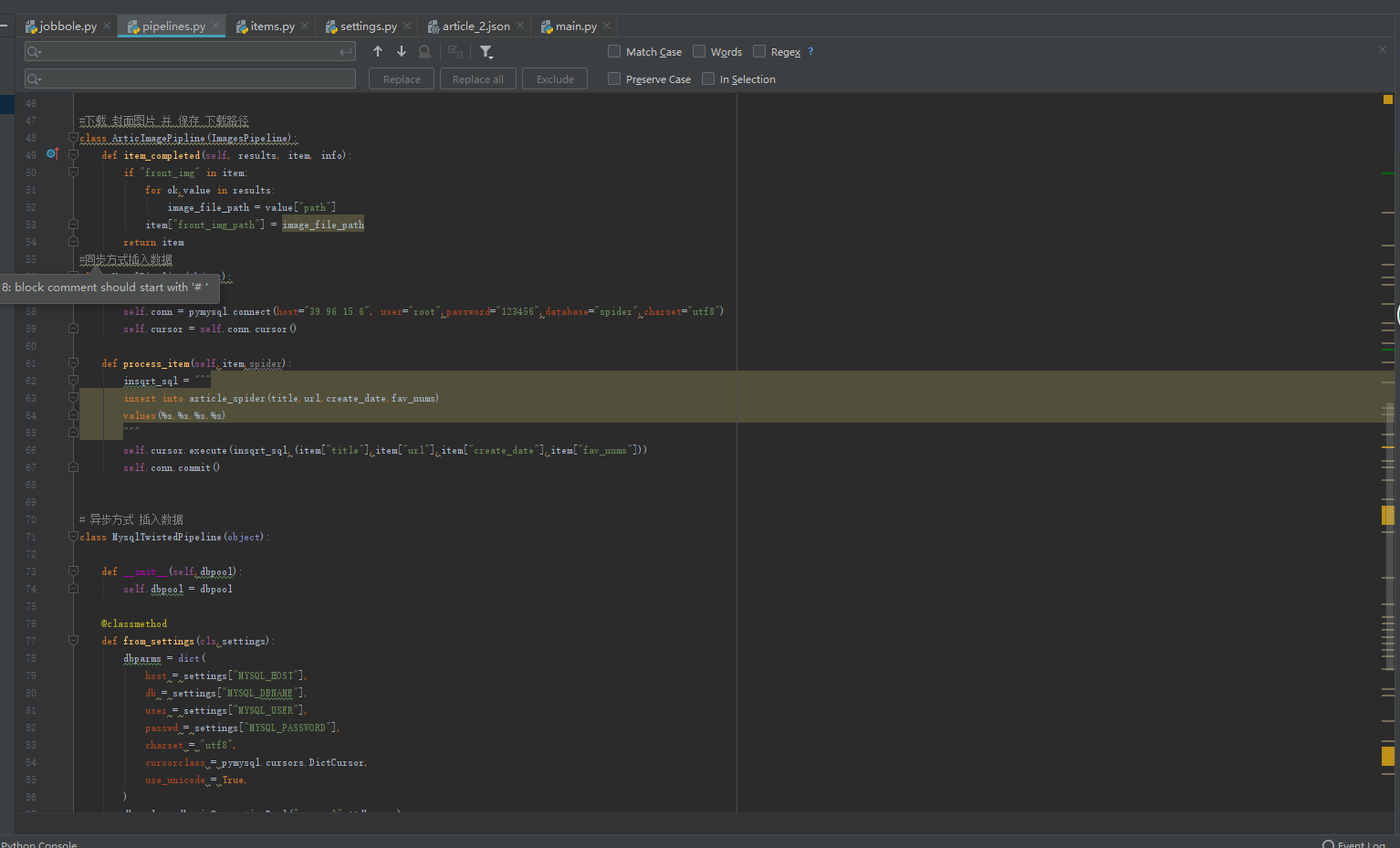Jump to next search occurrence arrow
Image resolution: width=1400 pixels, height=848 pixels.
pos(402,52)
